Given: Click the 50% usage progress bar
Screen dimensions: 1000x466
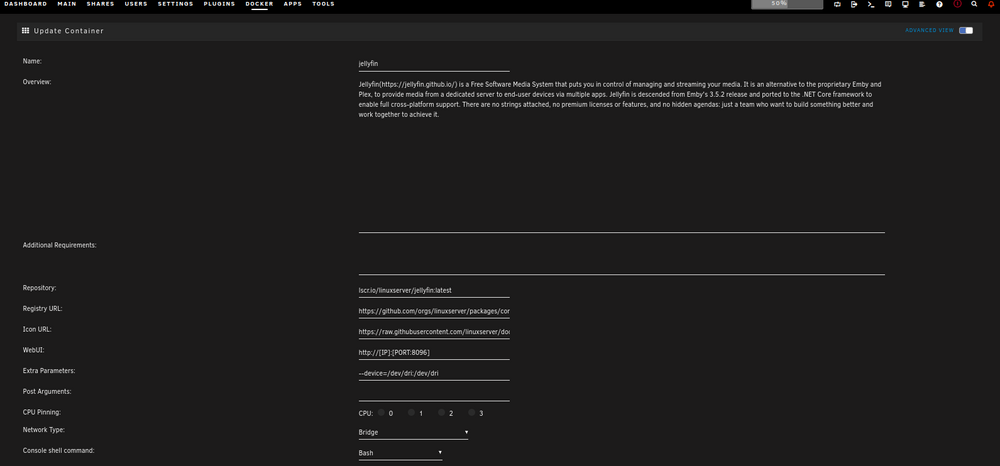Looking at the screenshot, I should [787, 4].
